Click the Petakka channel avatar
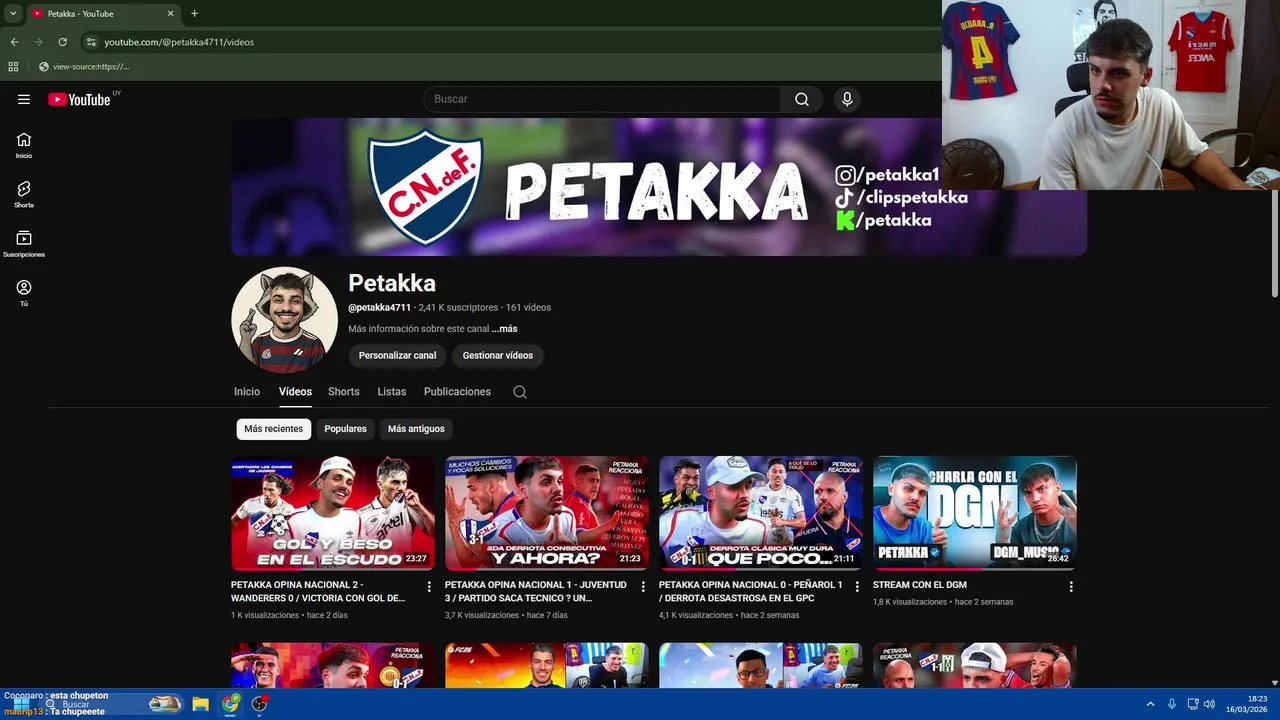Screen dimensions: 1280x720 coord(284,320)
